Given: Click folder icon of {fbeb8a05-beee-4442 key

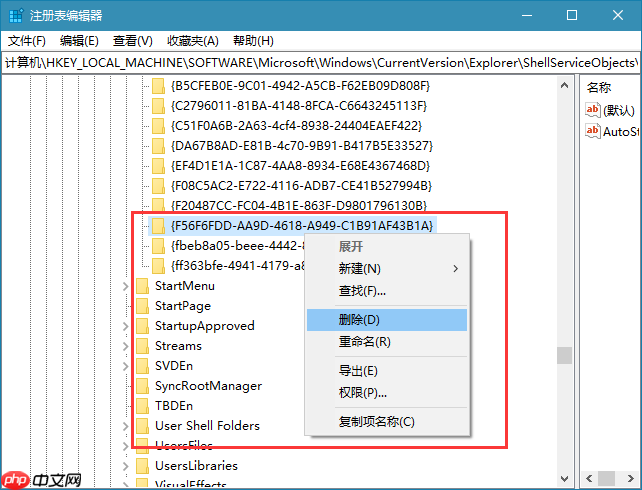Looking at the screenshot, I should (158, 246).
